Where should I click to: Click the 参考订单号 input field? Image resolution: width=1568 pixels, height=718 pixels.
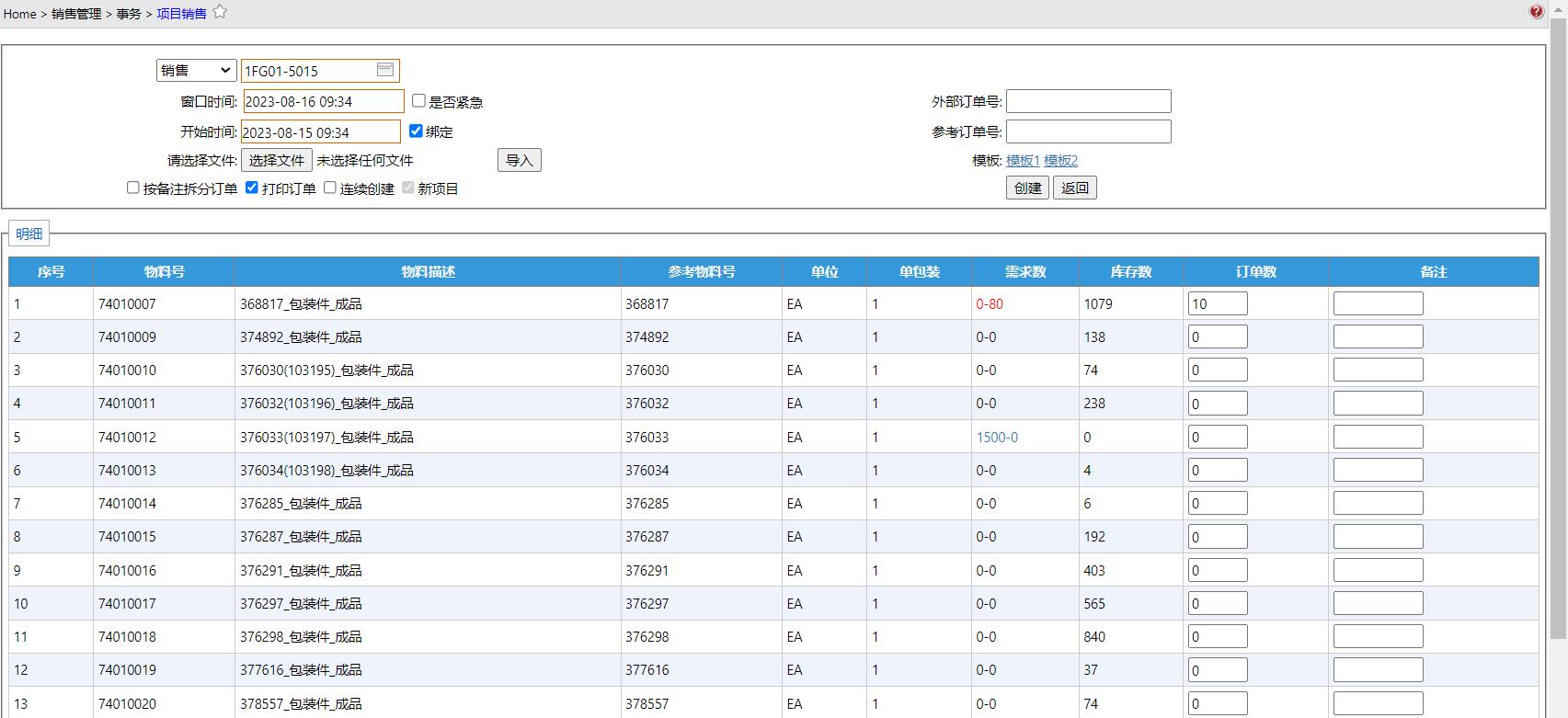1089,131
